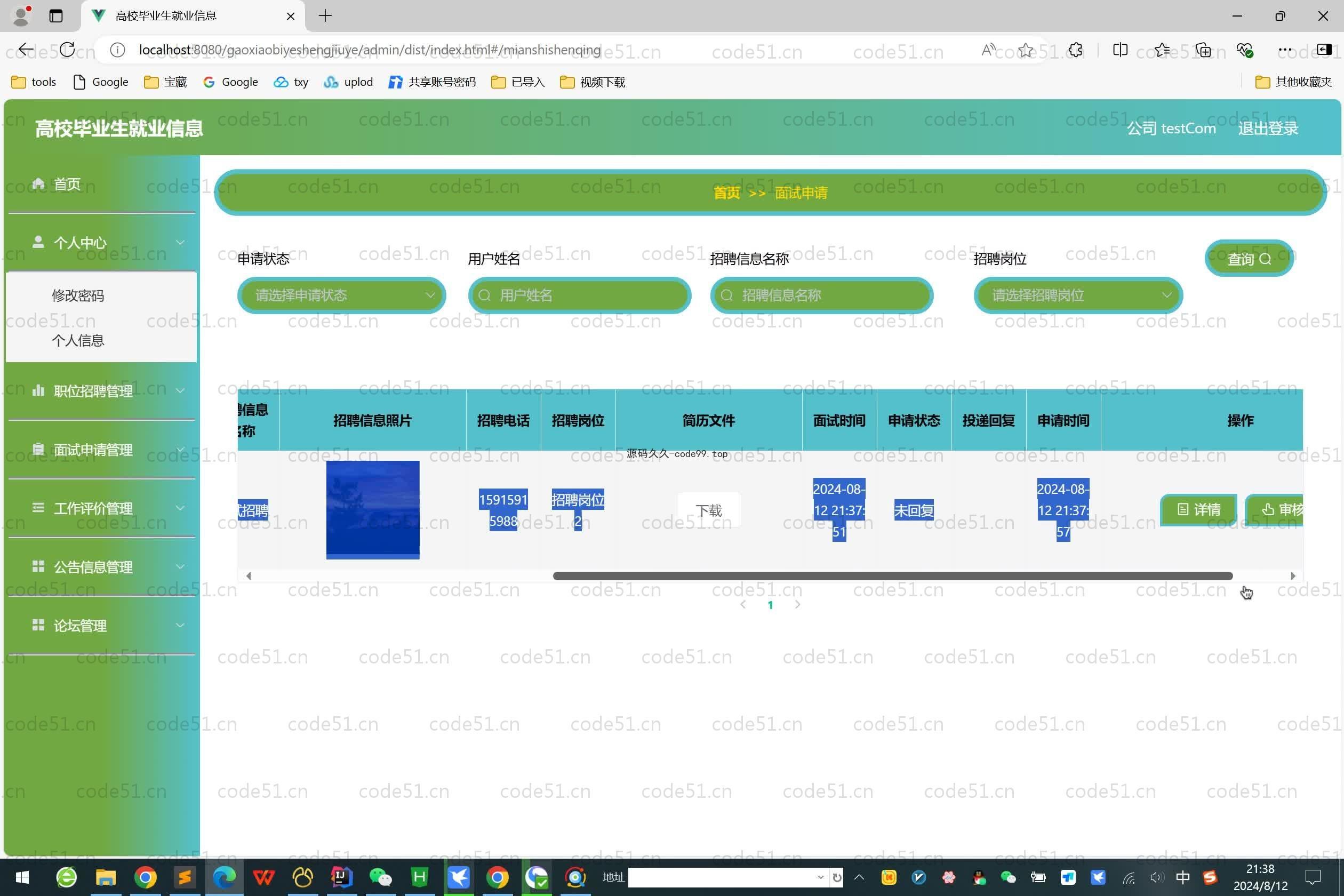The image size is (1344, 896).
Task: Click the read aloud icon
Action: point(988,50)
